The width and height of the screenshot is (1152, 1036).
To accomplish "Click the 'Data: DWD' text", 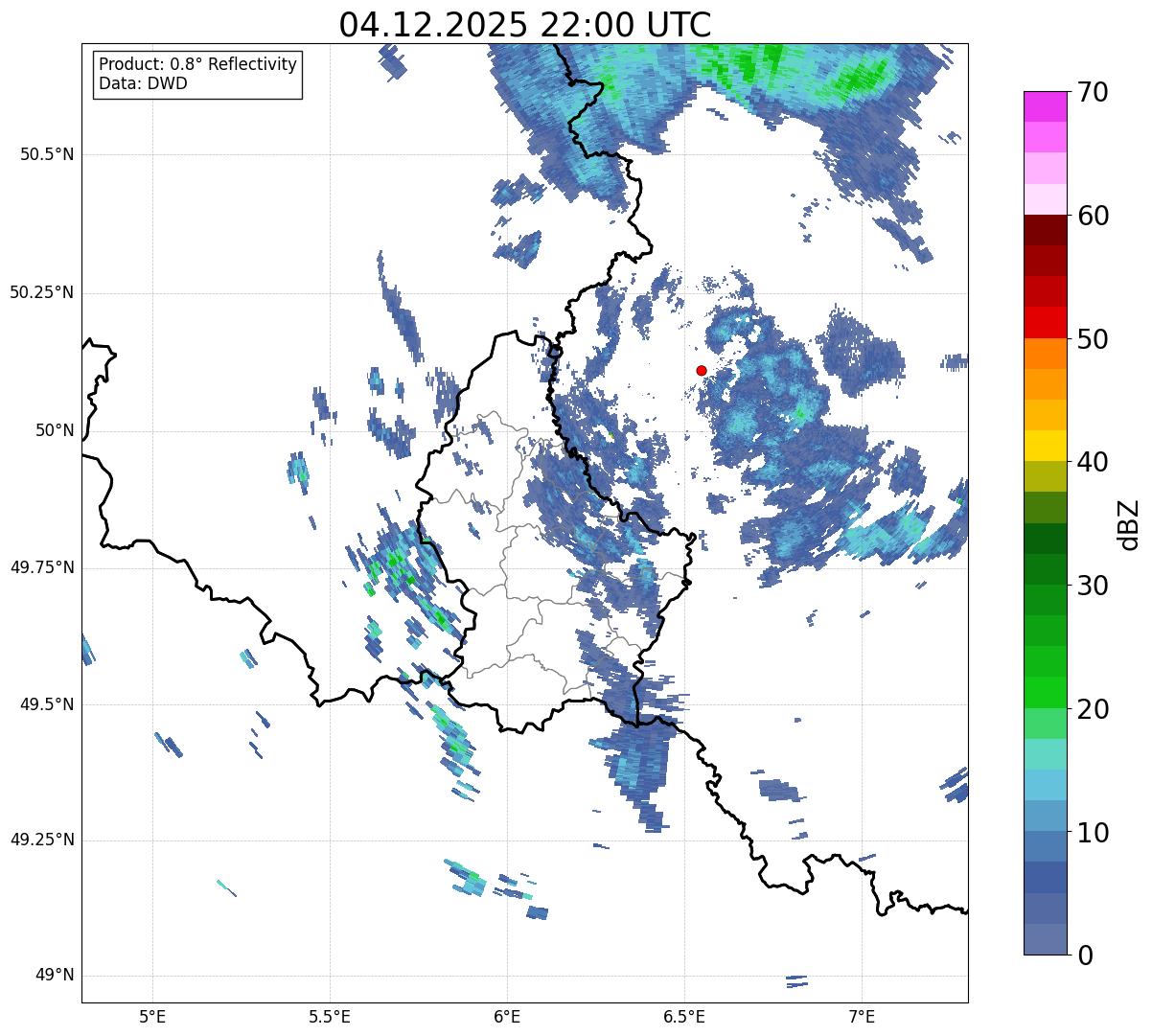I will pos(143,83).
